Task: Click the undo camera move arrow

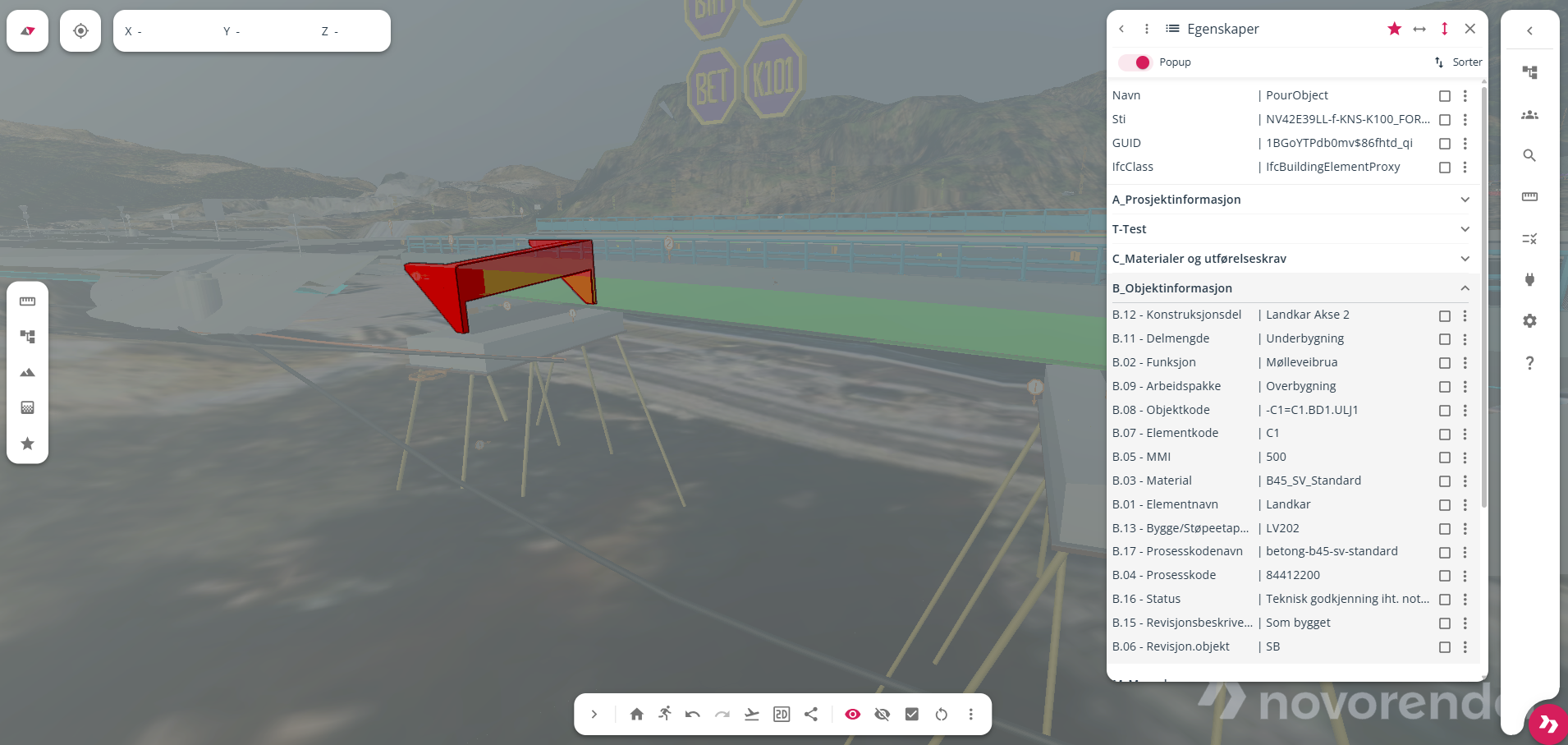Action: (693, 715)
